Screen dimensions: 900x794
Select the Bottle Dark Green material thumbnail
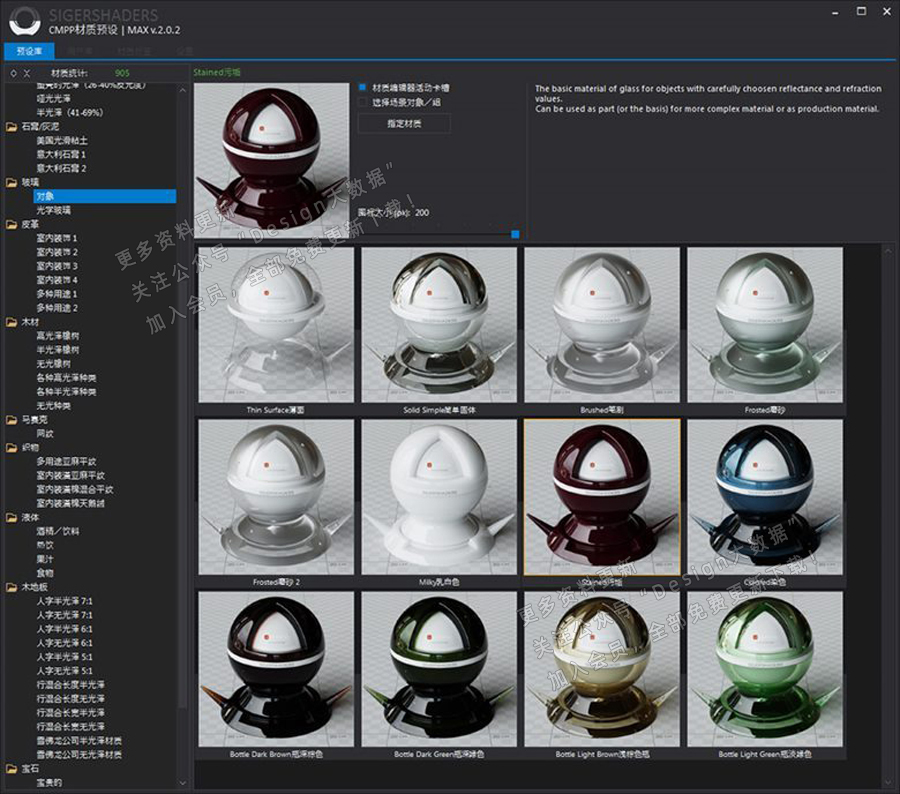tap(439, 668)
